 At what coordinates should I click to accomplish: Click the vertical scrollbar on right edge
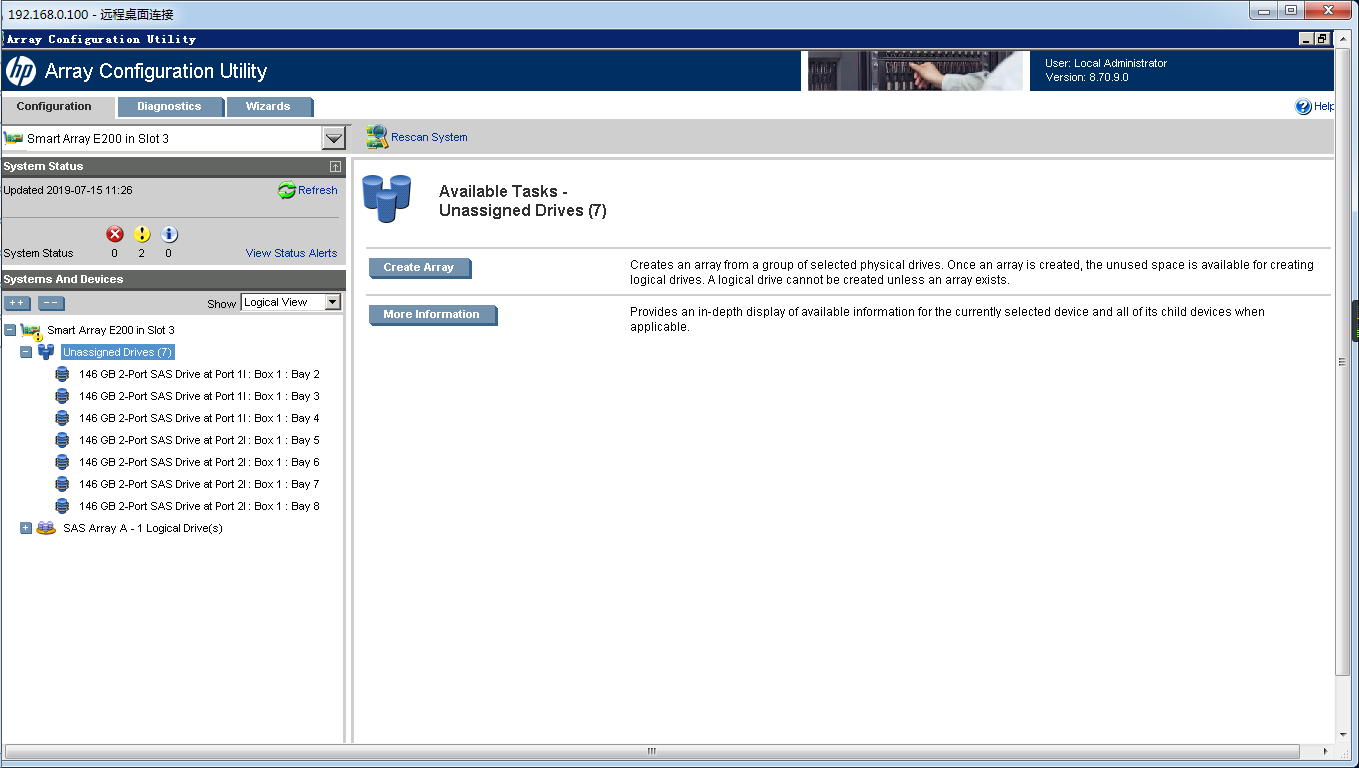(x=1342, y=362)
